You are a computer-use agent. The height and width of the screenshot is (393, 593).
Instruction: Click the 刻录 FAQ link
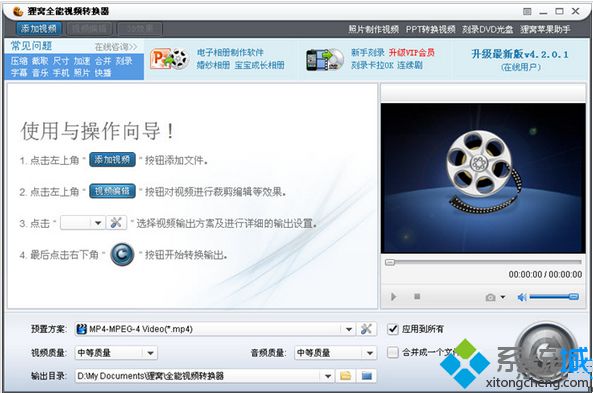click(x=124, y=61)
